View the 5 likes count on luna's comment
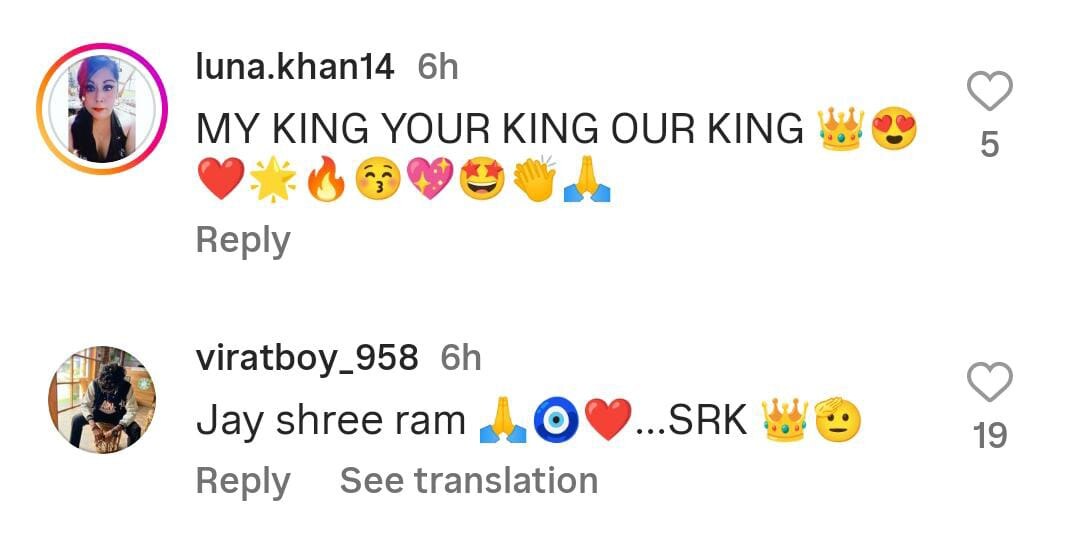Viewport: 1080px width, 545px height. pos(989,145)
